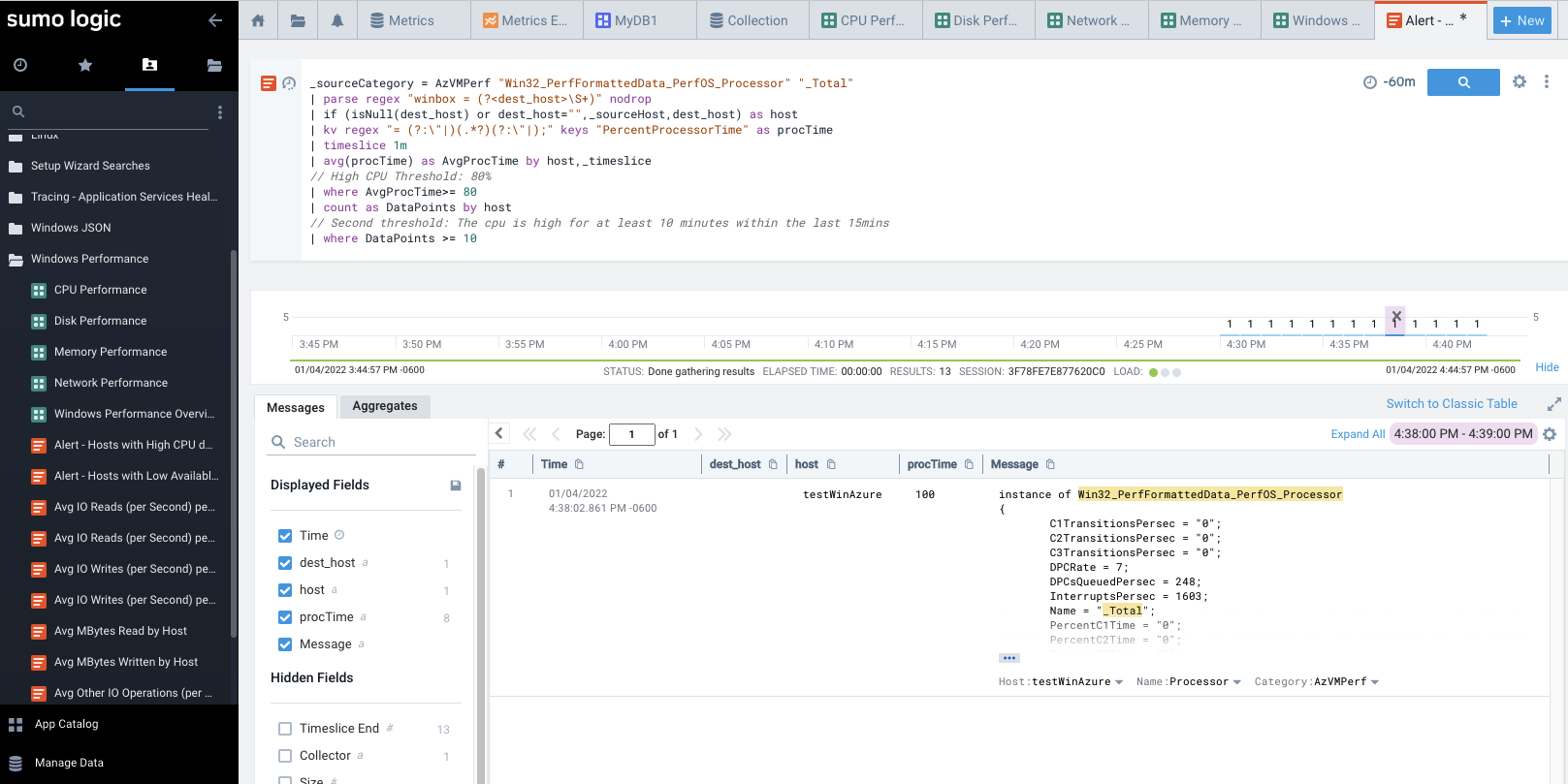
Task: Open CPU Performance dashboard in sidebar
Action: (x=101, y=290)
